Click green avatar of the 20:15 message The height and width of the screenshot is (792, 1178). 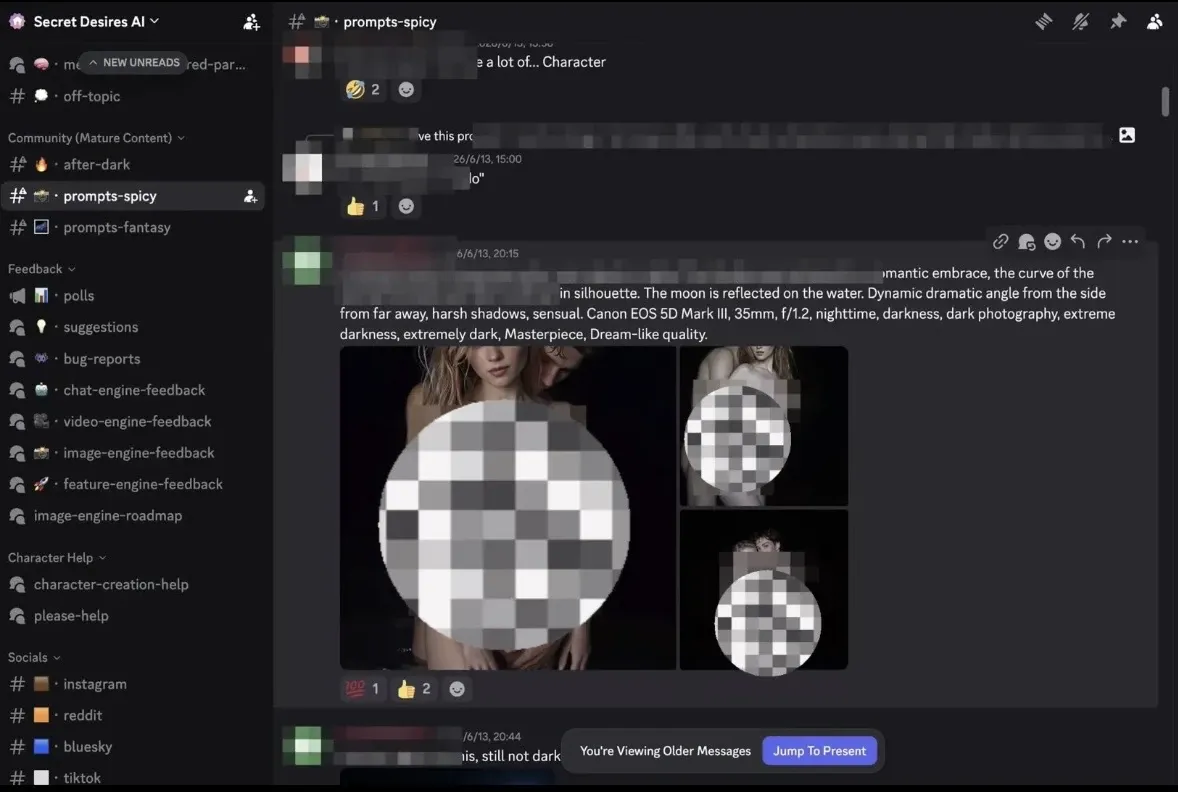[307, 261]
